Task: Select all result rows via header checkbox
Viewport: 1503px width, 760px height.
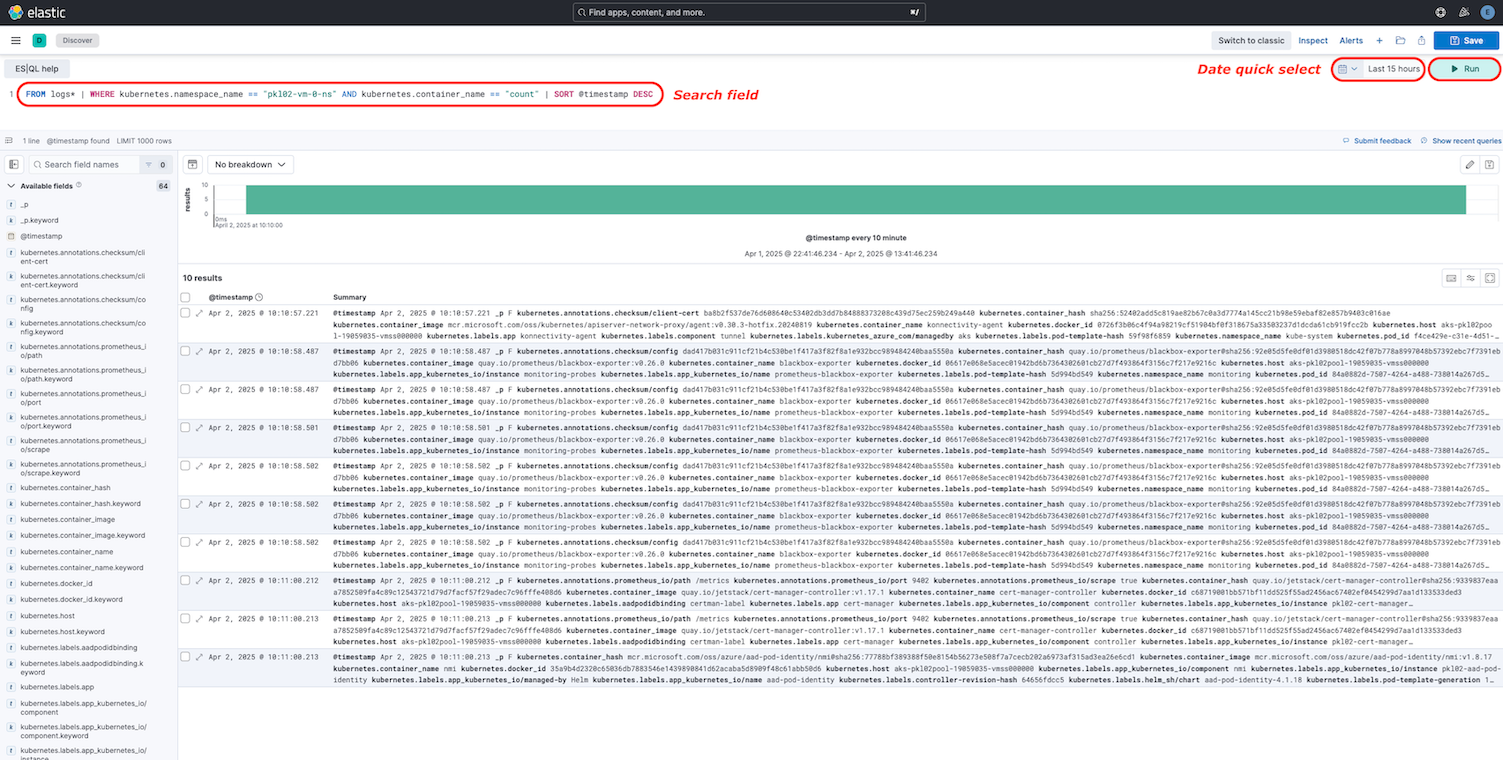Action: (185, 297)
